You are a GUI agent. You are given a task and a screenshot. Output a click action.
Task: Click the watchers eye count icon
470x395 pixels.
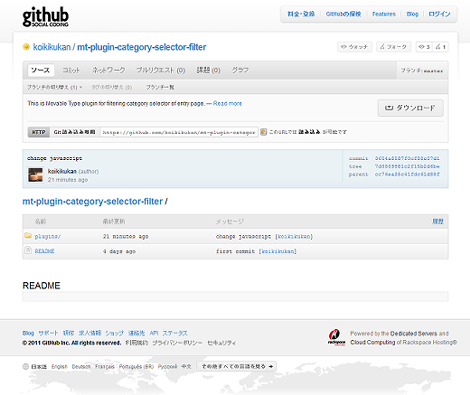[422, 47]
